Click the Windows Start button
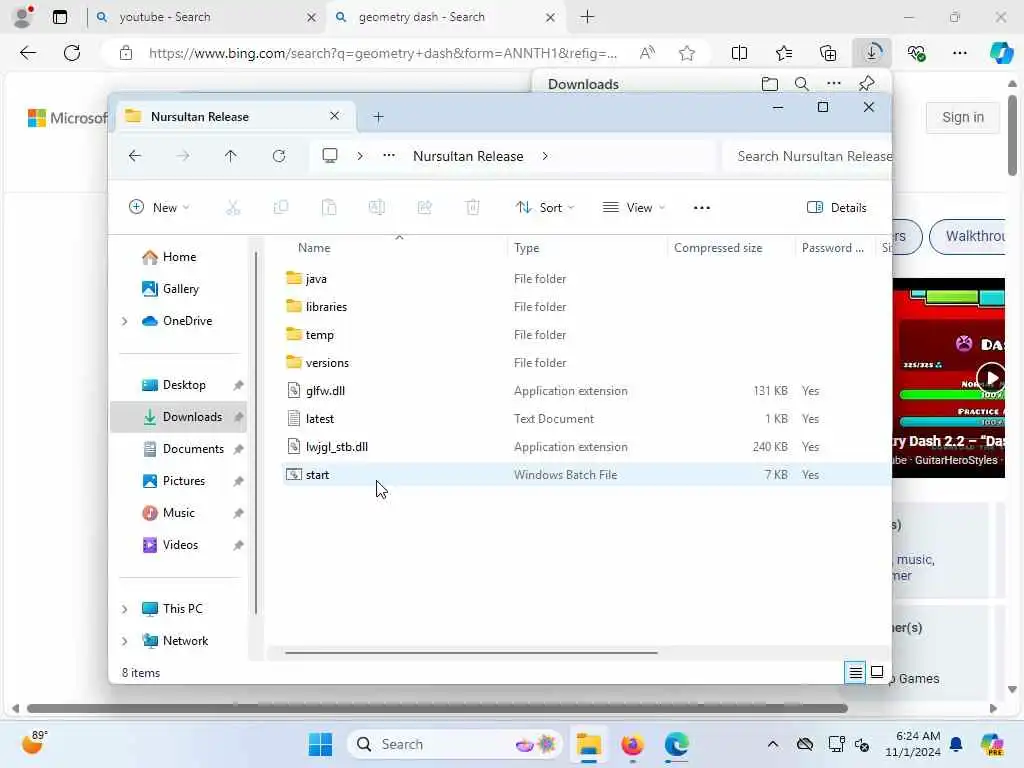This screenshot has height=768, width=1024. [320, 744]
